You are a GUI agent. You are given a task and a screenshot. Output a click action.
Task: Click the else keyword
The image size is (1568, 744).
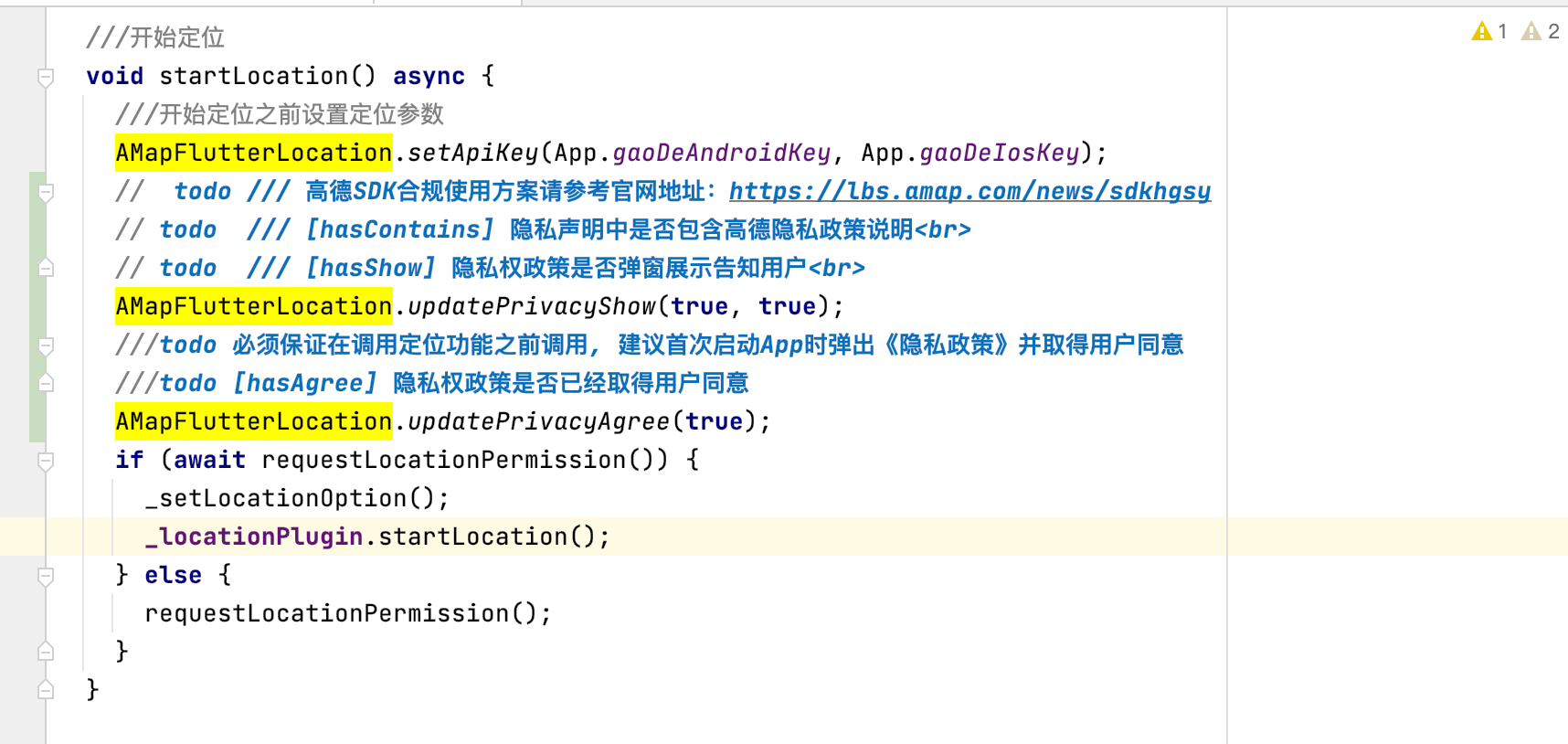click(174, 575)
